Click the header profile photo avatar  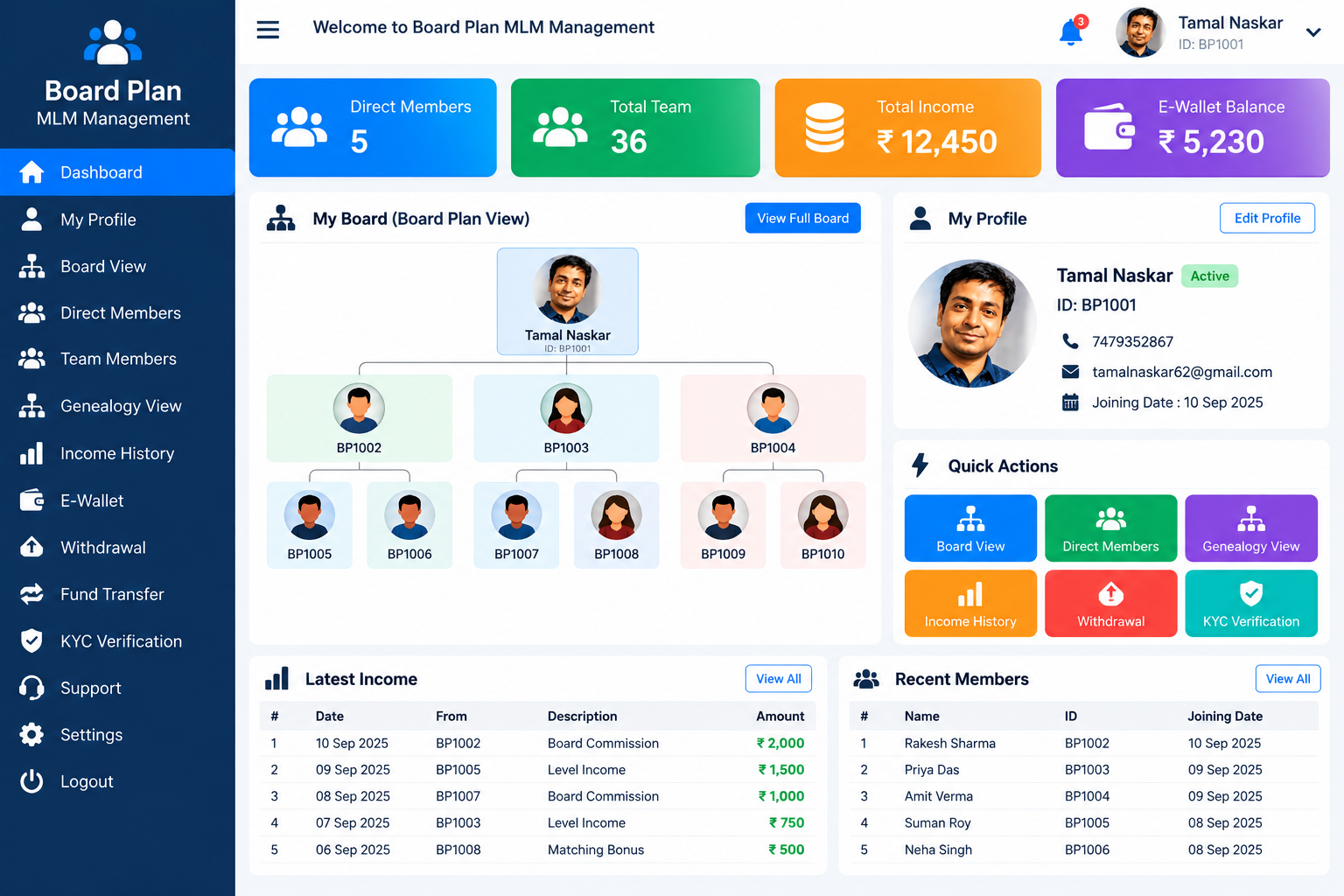coord(1140,32)
